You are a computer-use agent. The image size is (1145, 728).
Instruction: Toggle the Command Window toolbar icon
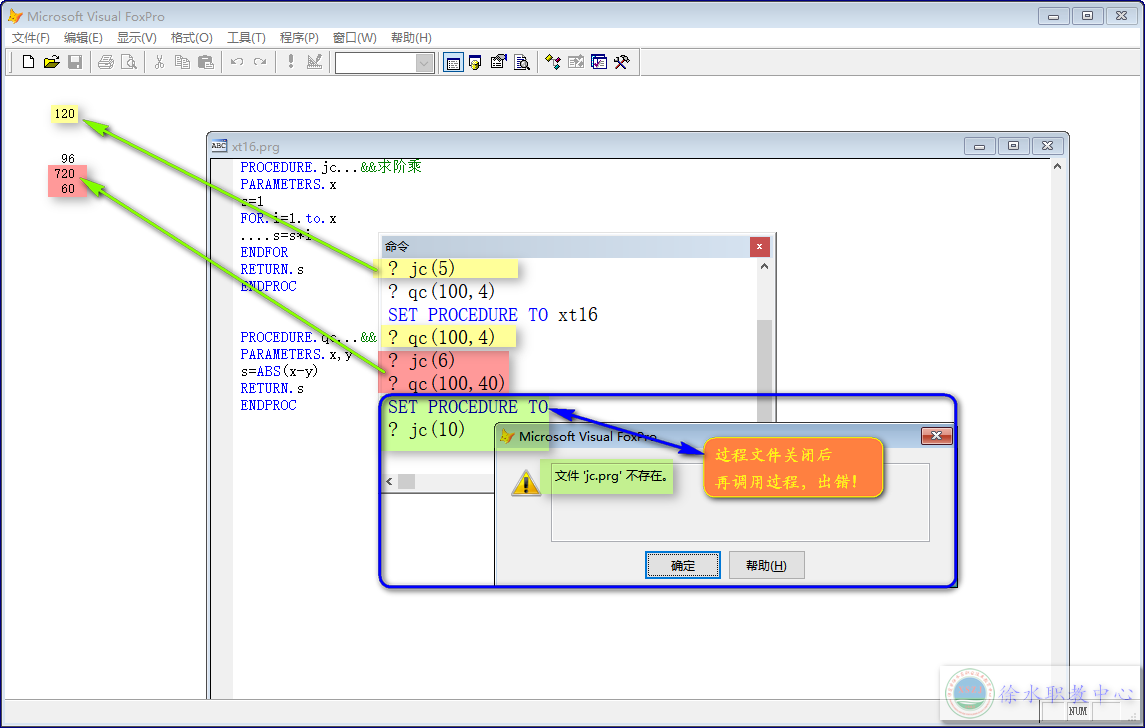tap(453, 63)
